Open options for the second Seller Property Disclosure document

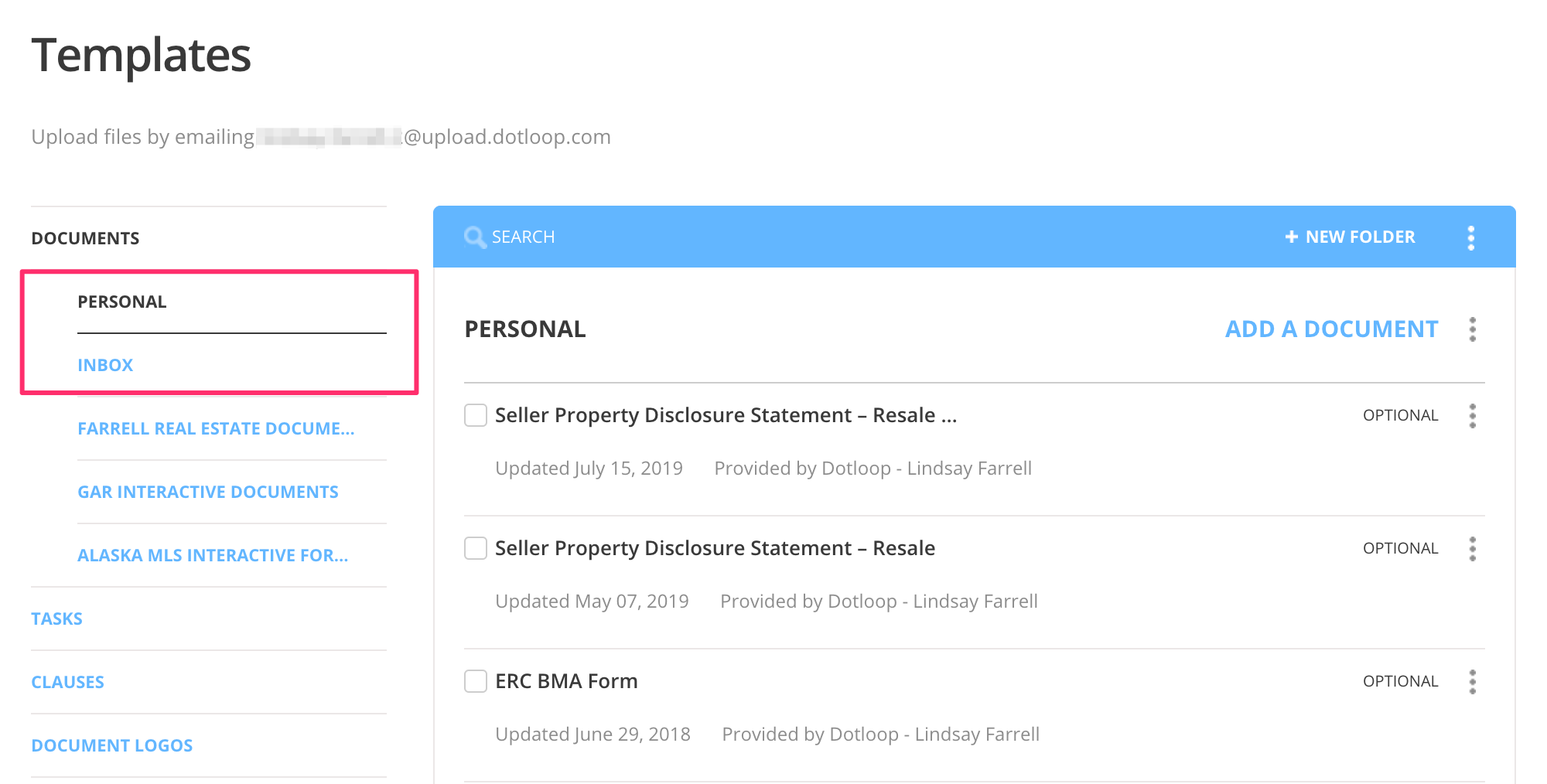point(1473,548)
